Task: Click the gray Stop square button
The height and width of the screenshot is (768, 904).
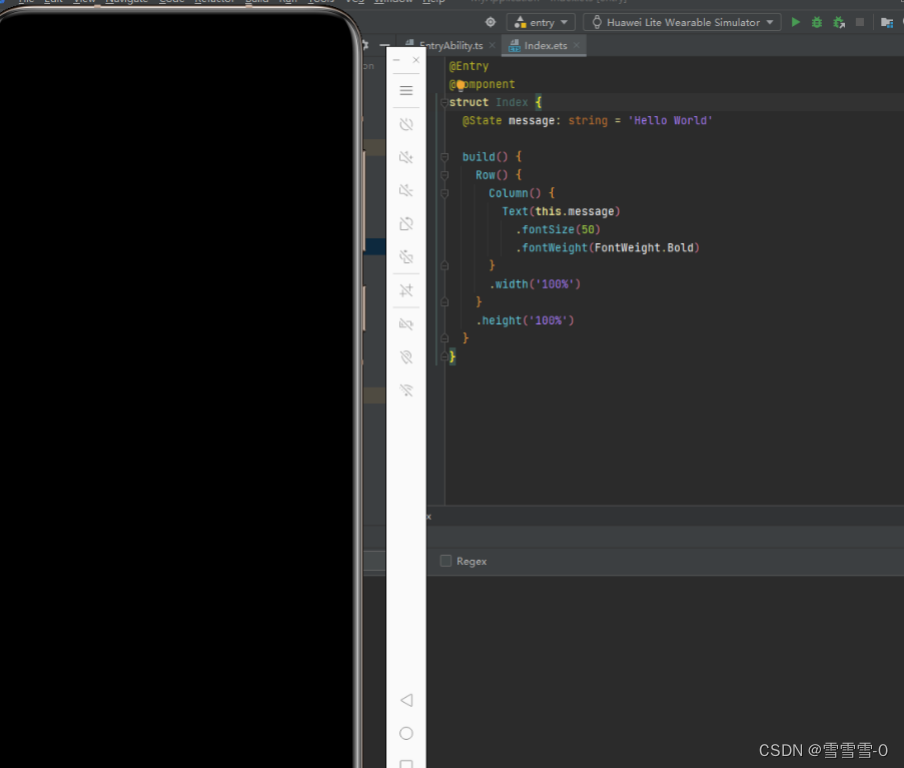Action: point(860,22)
